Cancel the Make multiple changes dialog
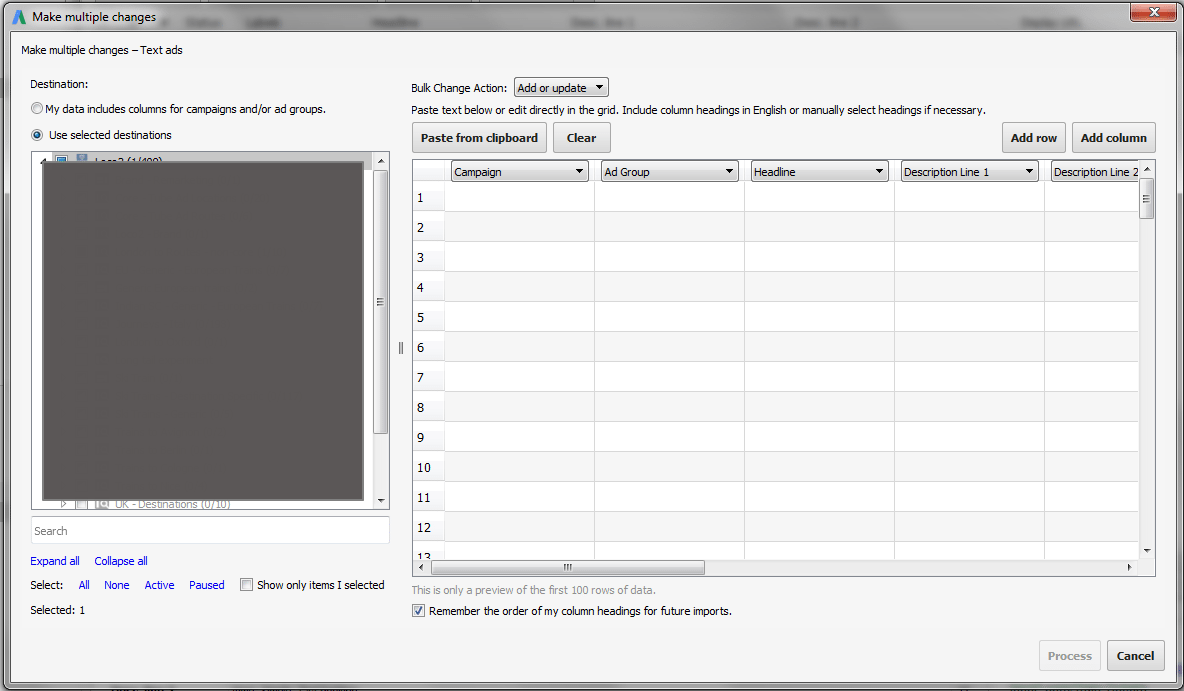 (1135, 655)
